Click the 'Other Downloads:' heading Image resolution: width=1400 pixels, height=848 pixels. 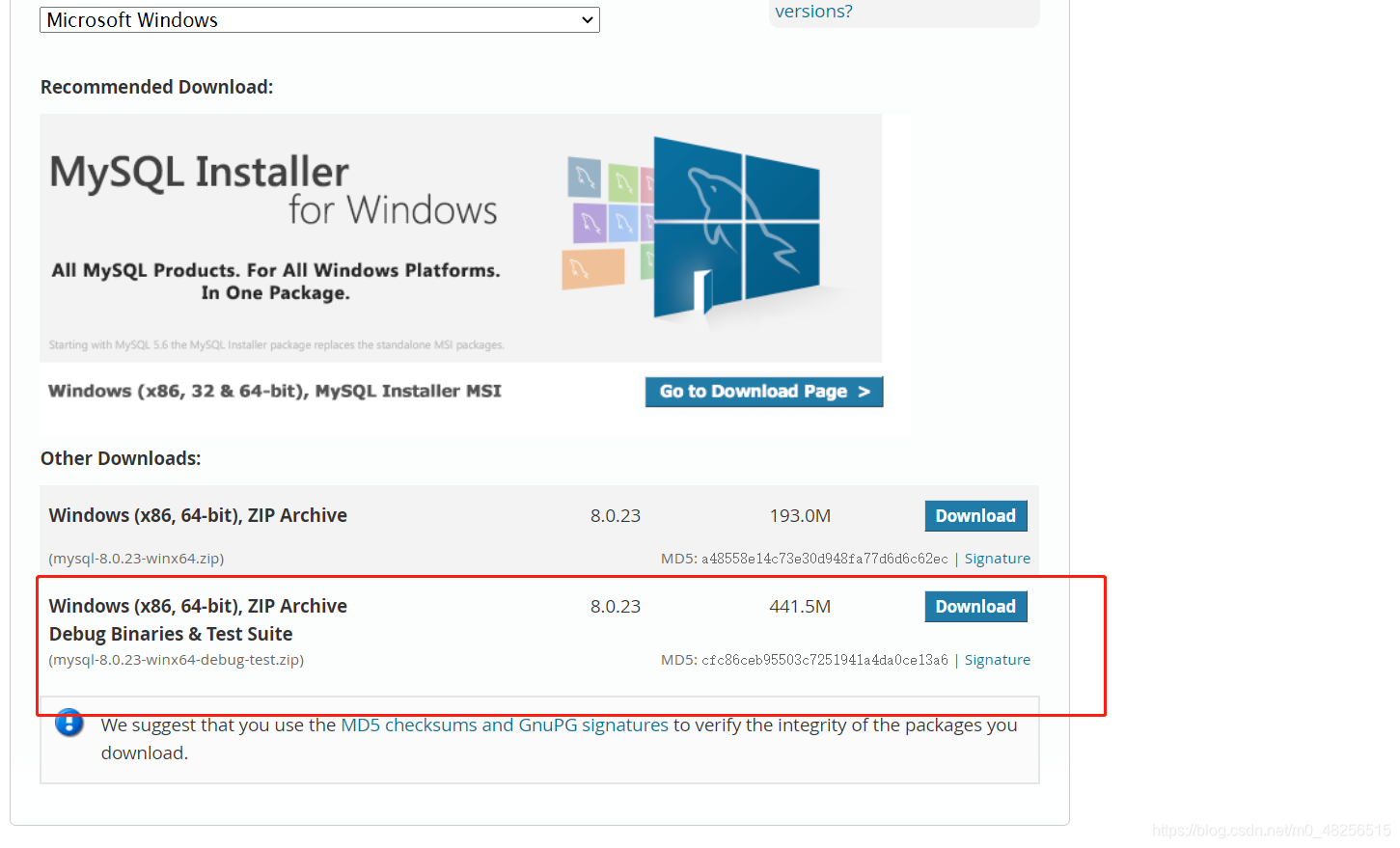[x=121, y=458]
